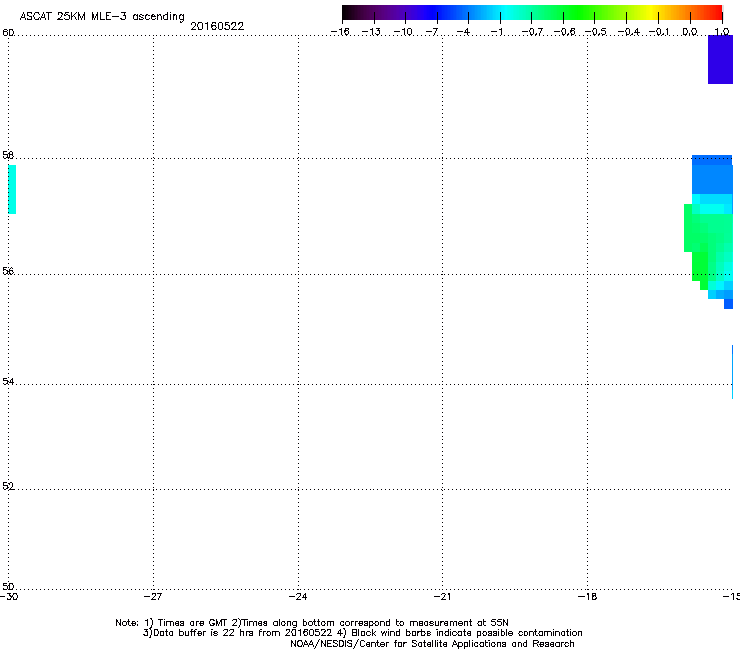Click the latitude 56 axis label
Screen dimensions: 740x650
[x=8, y=271]
